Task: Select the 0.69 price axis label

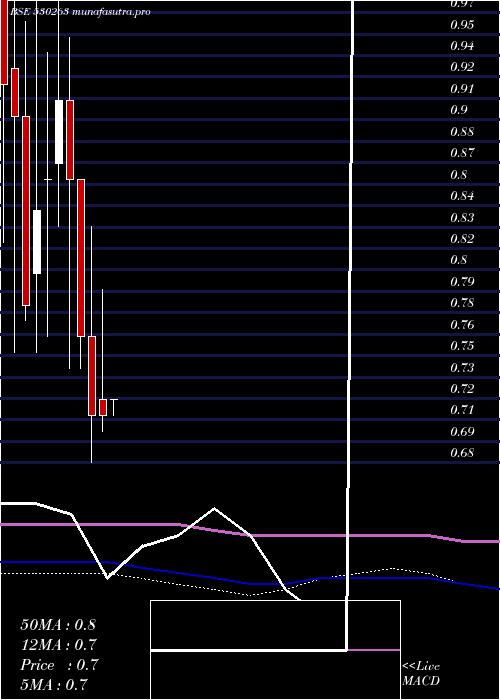Action: click(x=462, y=432)
